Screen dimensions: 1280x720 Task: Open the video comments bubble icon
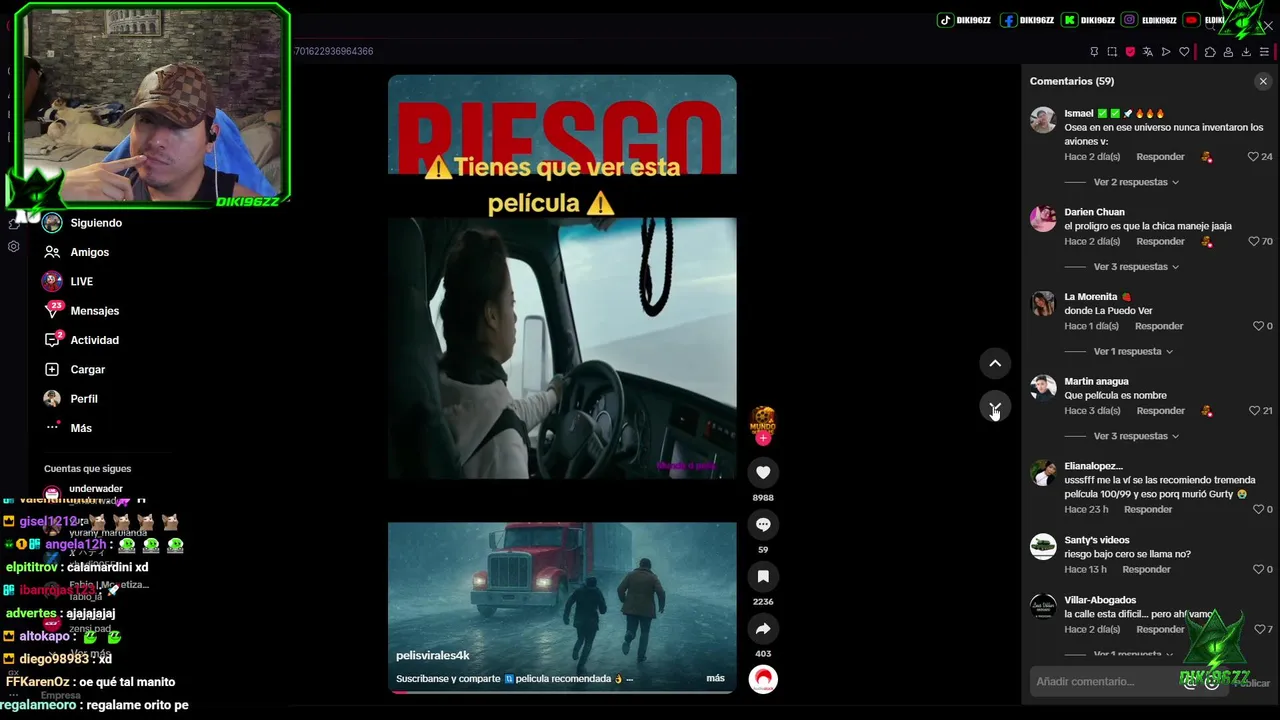click(763, 524)
